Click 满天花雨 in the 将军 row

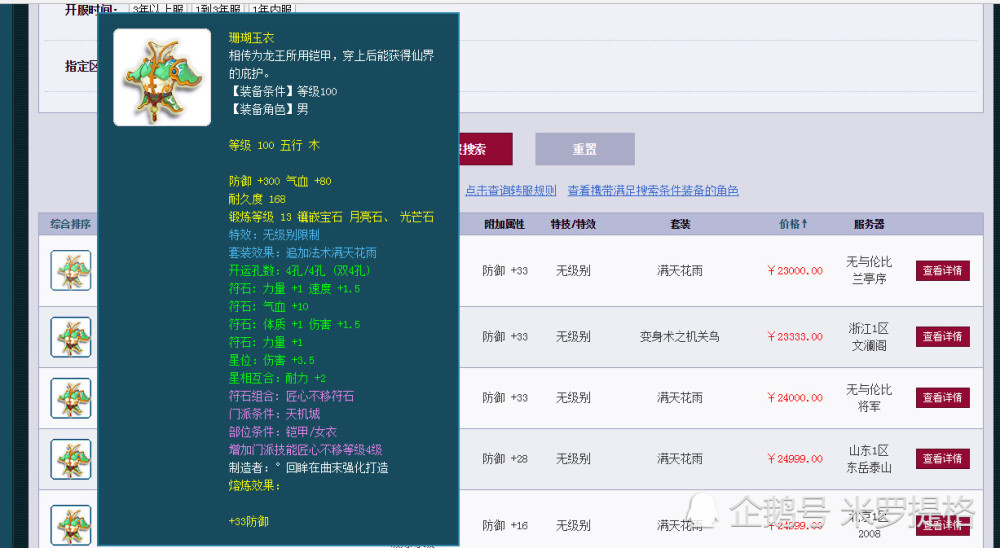click(x=680, y=397)
